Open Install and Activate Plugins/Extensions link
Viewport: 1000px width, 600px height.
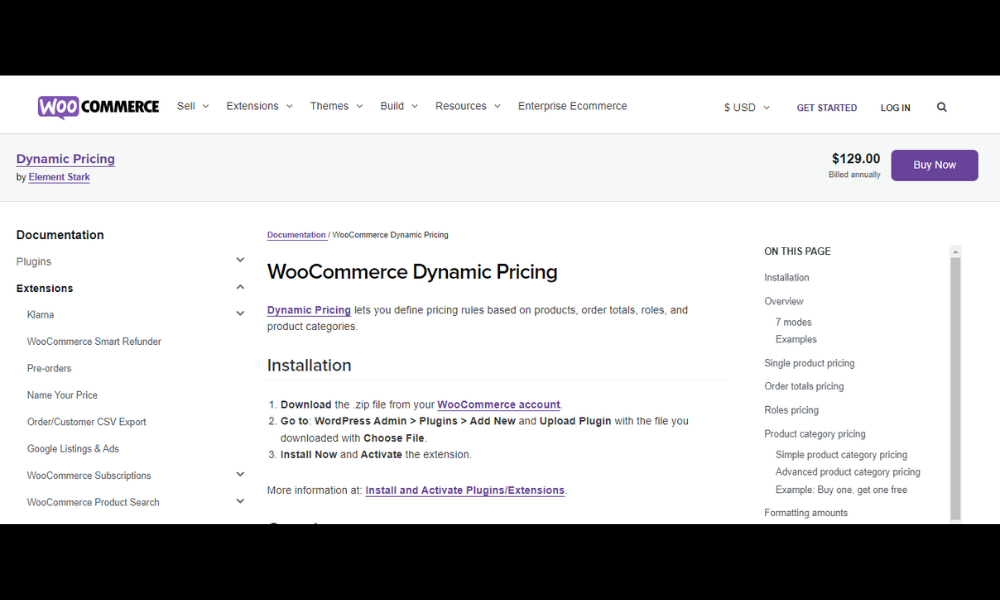point(465,490)
